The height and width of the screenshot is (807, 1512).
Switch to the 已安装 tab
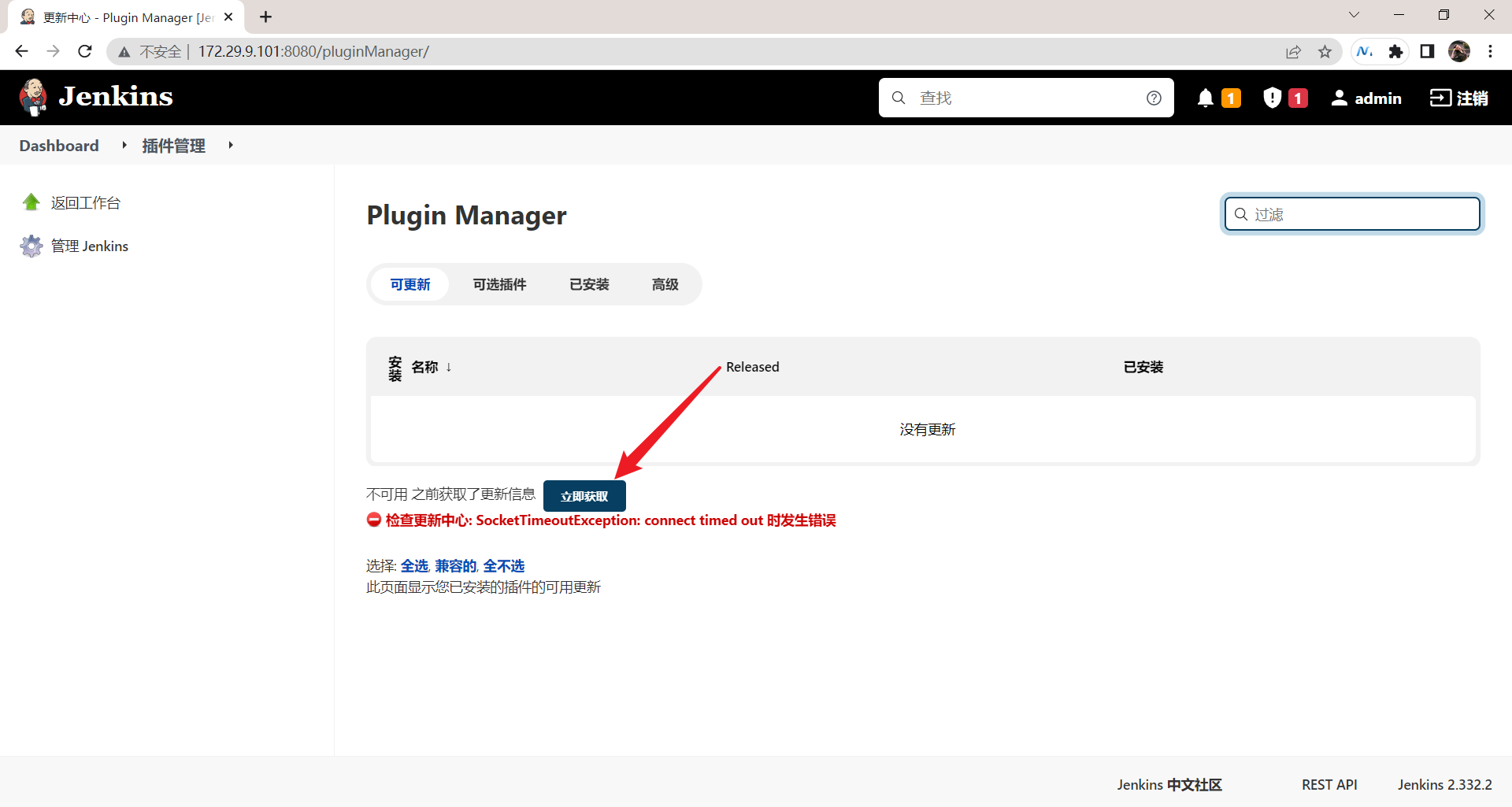click(x=589, y=284)
